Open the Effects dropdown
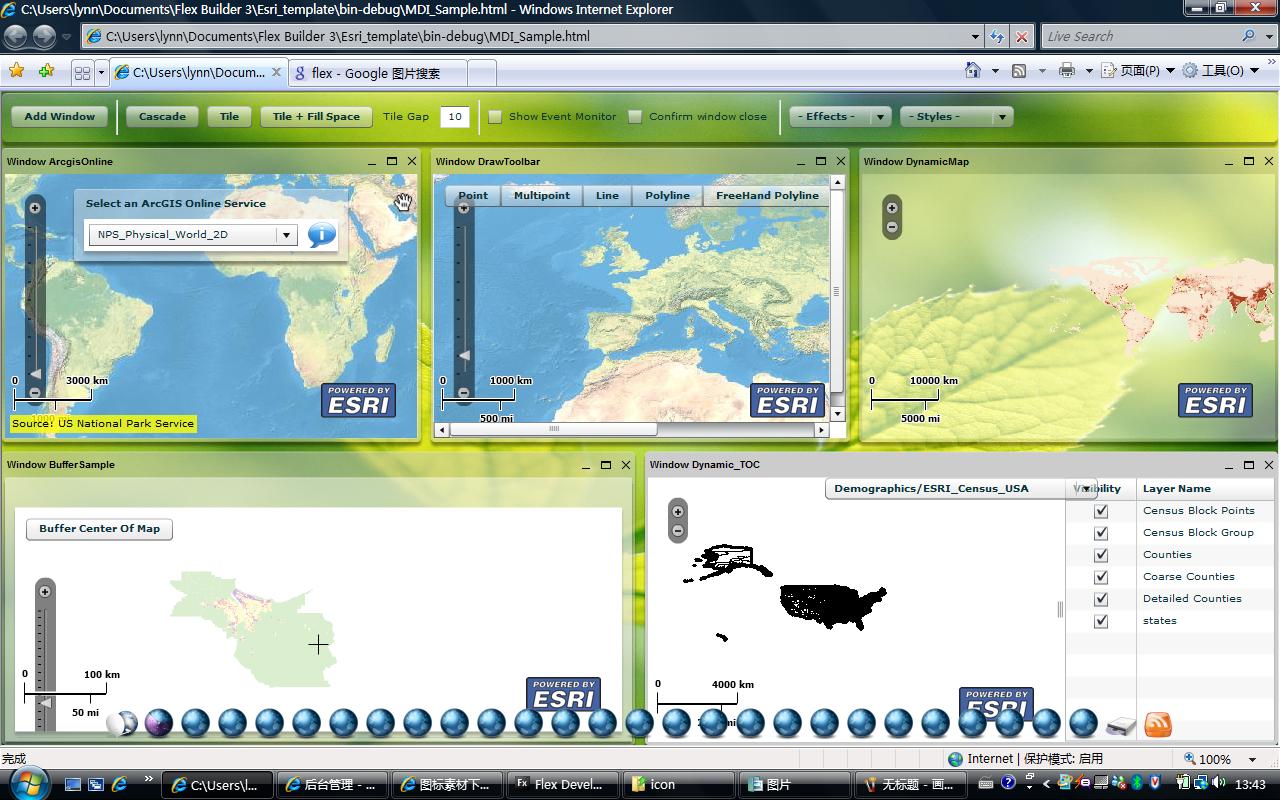1280x800 pixels. point(840,116)
